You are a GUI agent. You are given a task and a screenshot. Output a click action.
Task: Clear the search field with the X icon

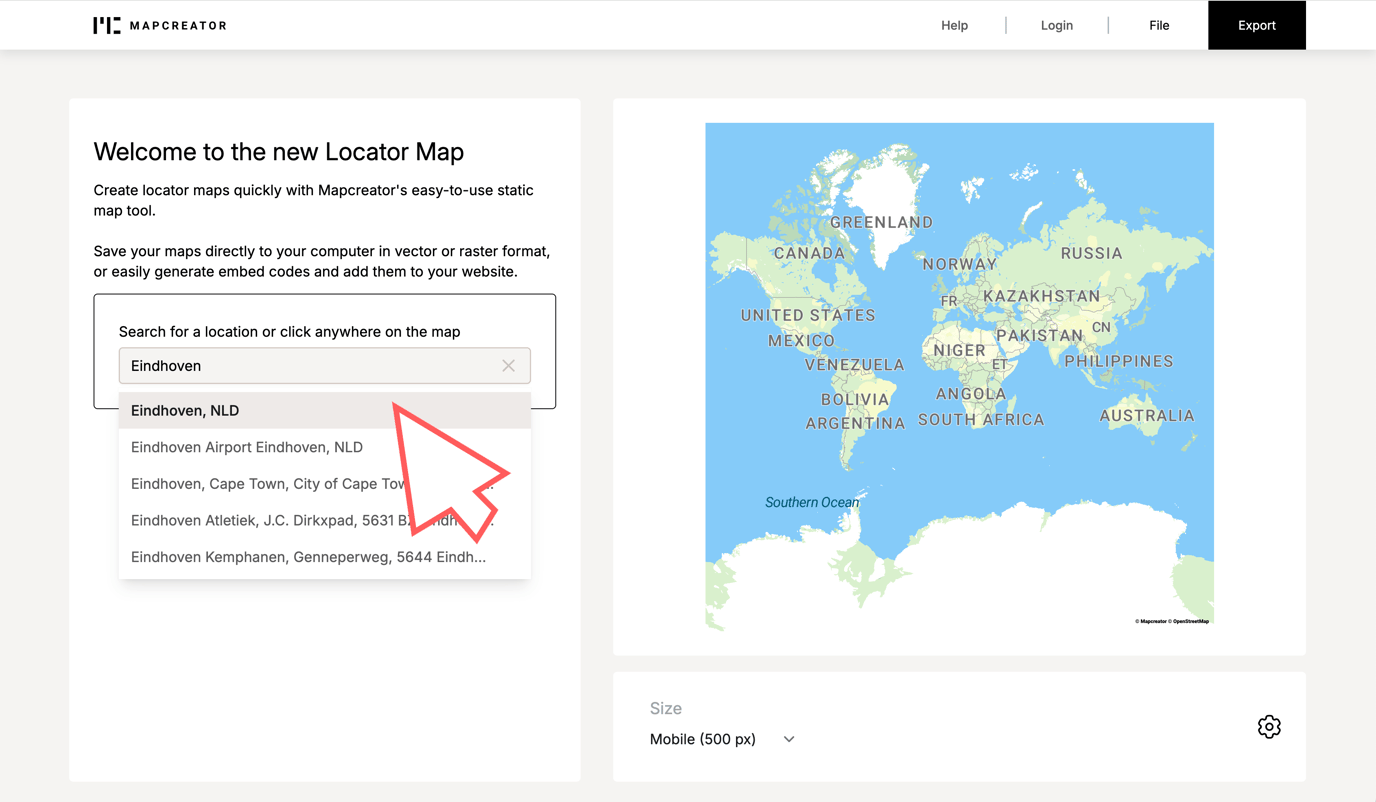coord(508,365)
